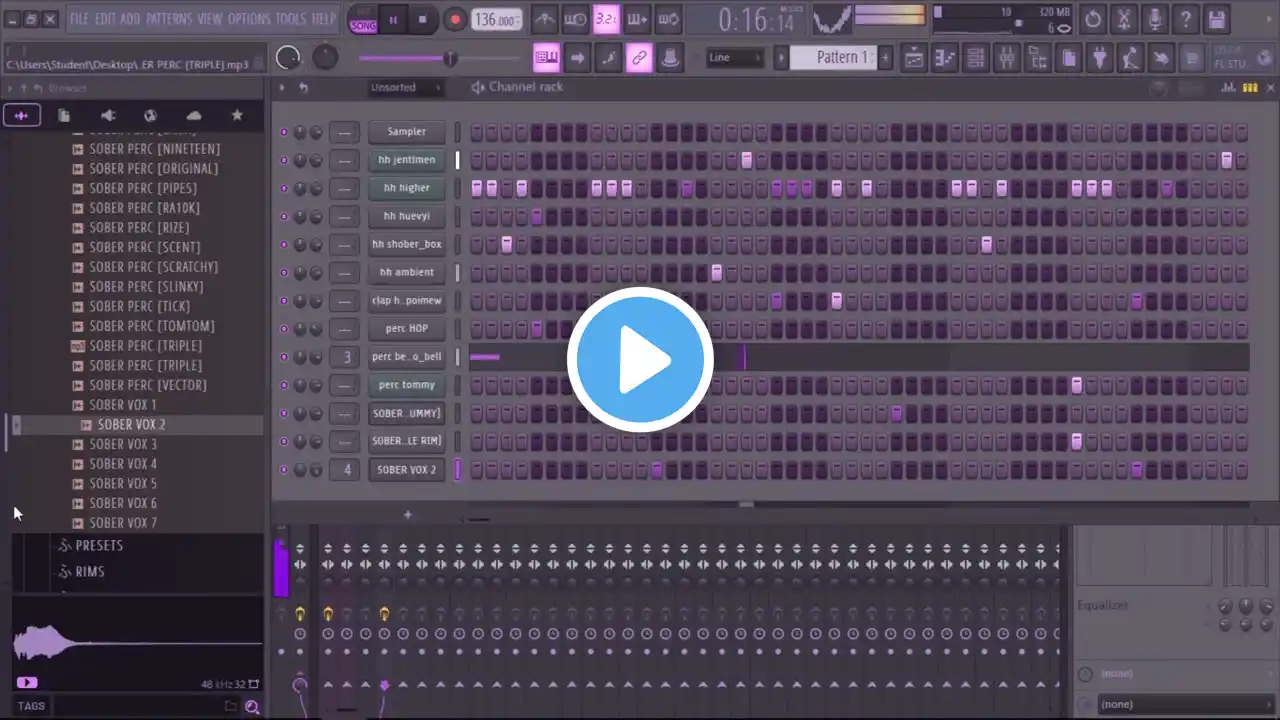The height and width of the screenshot is (720, 1280).
Task: Add channel with plus below channel list
Action: click(407, 515)
